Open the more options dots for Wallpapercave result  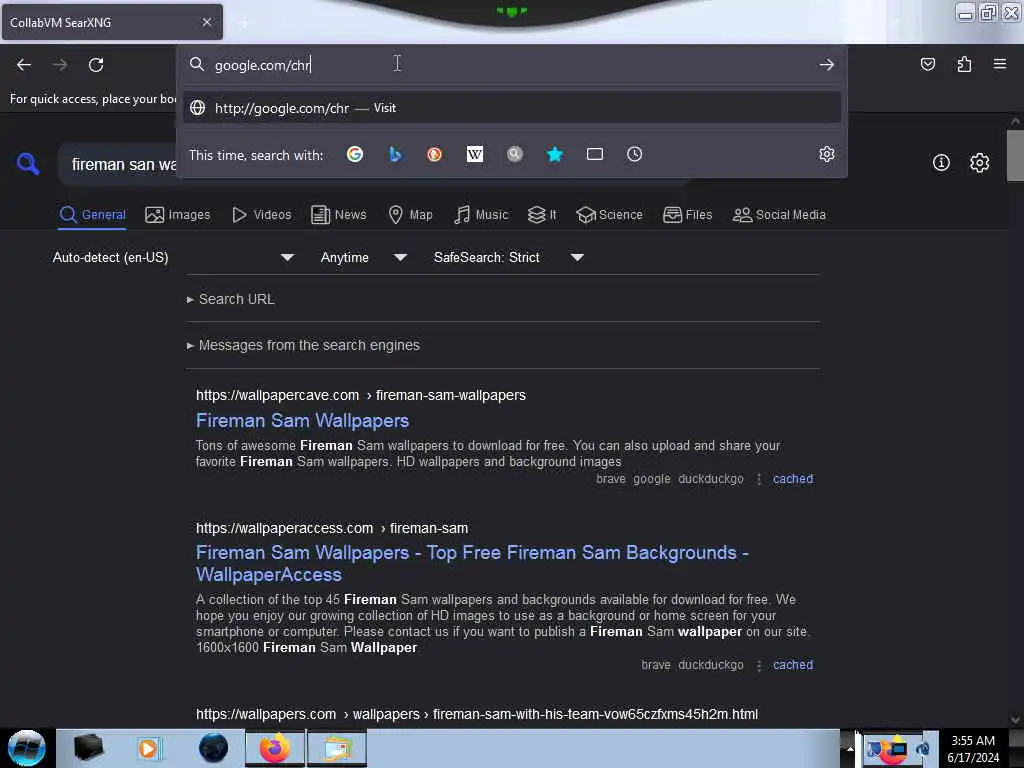(759, 479)
